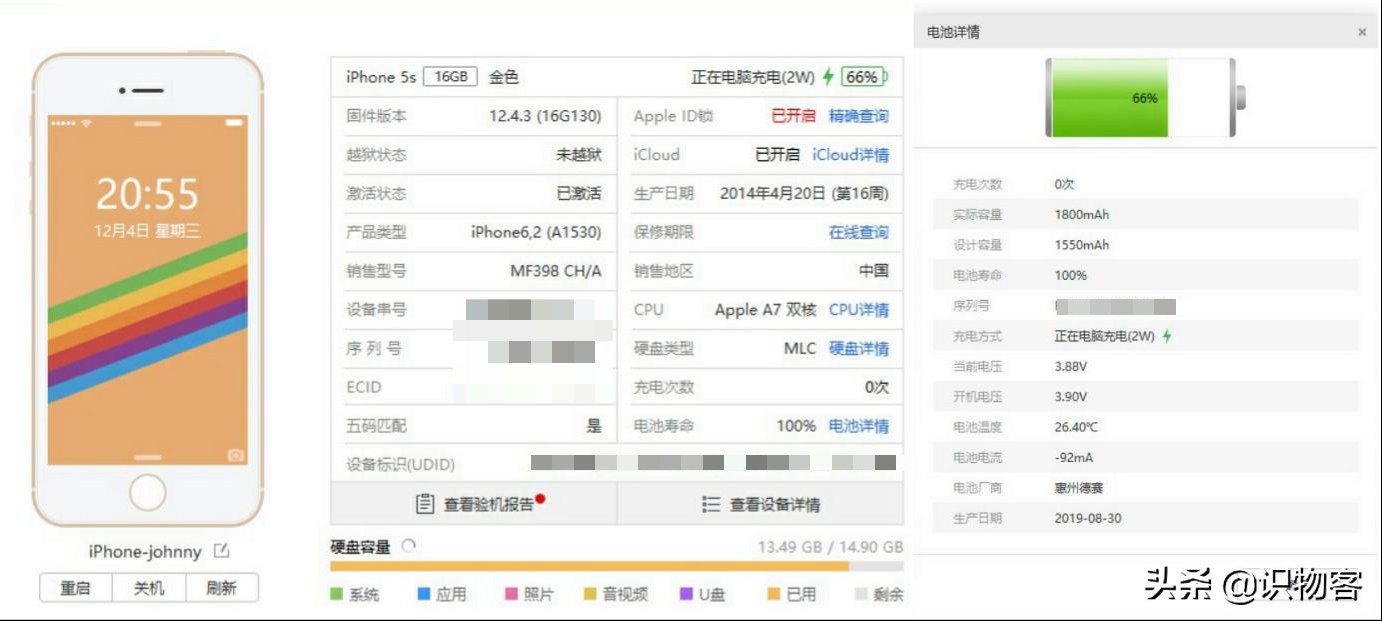Click the 66% battery indicator icon

[x=861, y=76]
